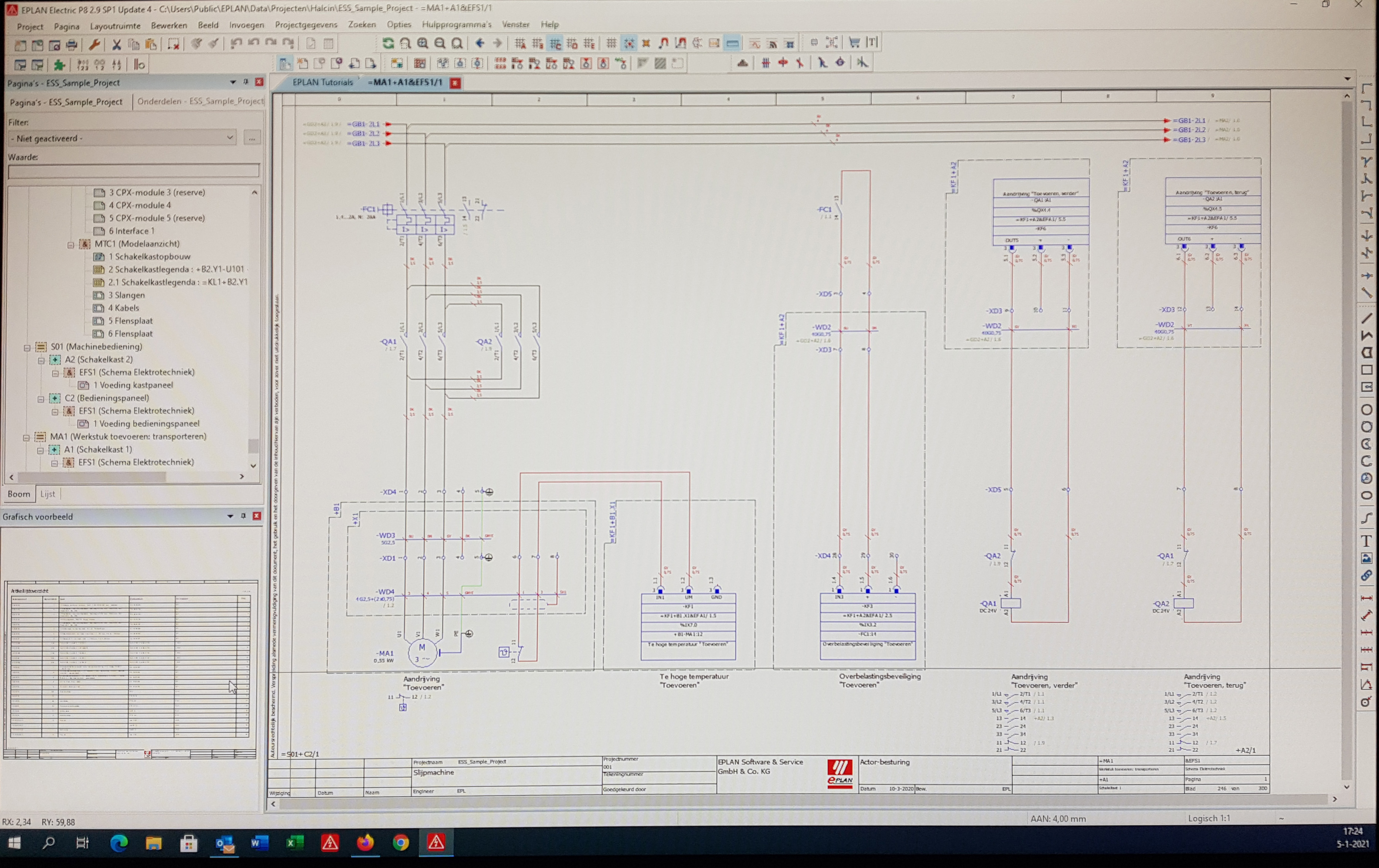Collapse the C2 (Bedieningspaneel) tree node
The width and height of the screenshot is (1379, 868).
click(x=41, y=399)
